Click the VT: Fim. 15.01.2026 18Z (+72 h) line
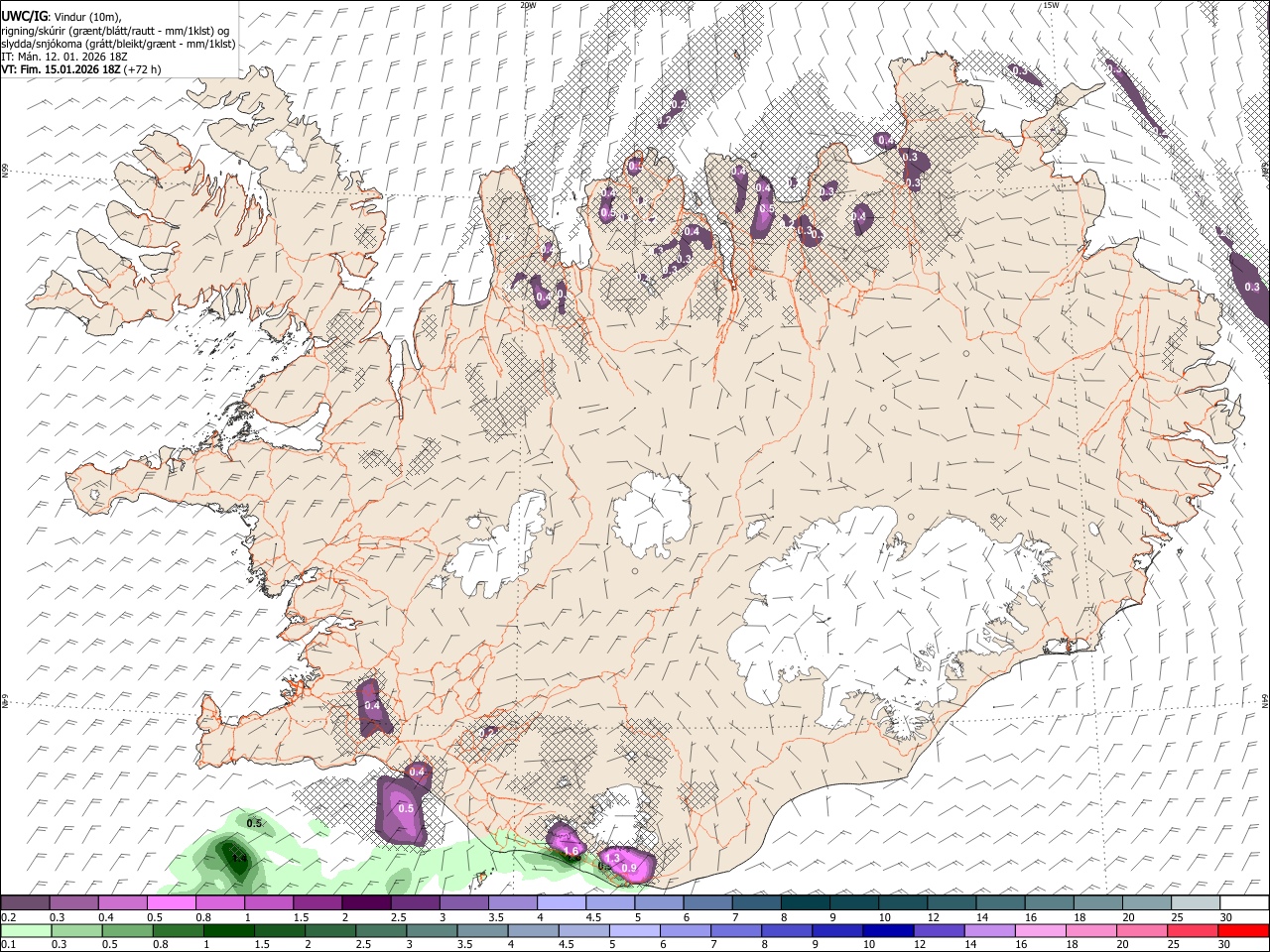Image resolution: width=1270 pixels, height=952 pixels. [80, 69]
